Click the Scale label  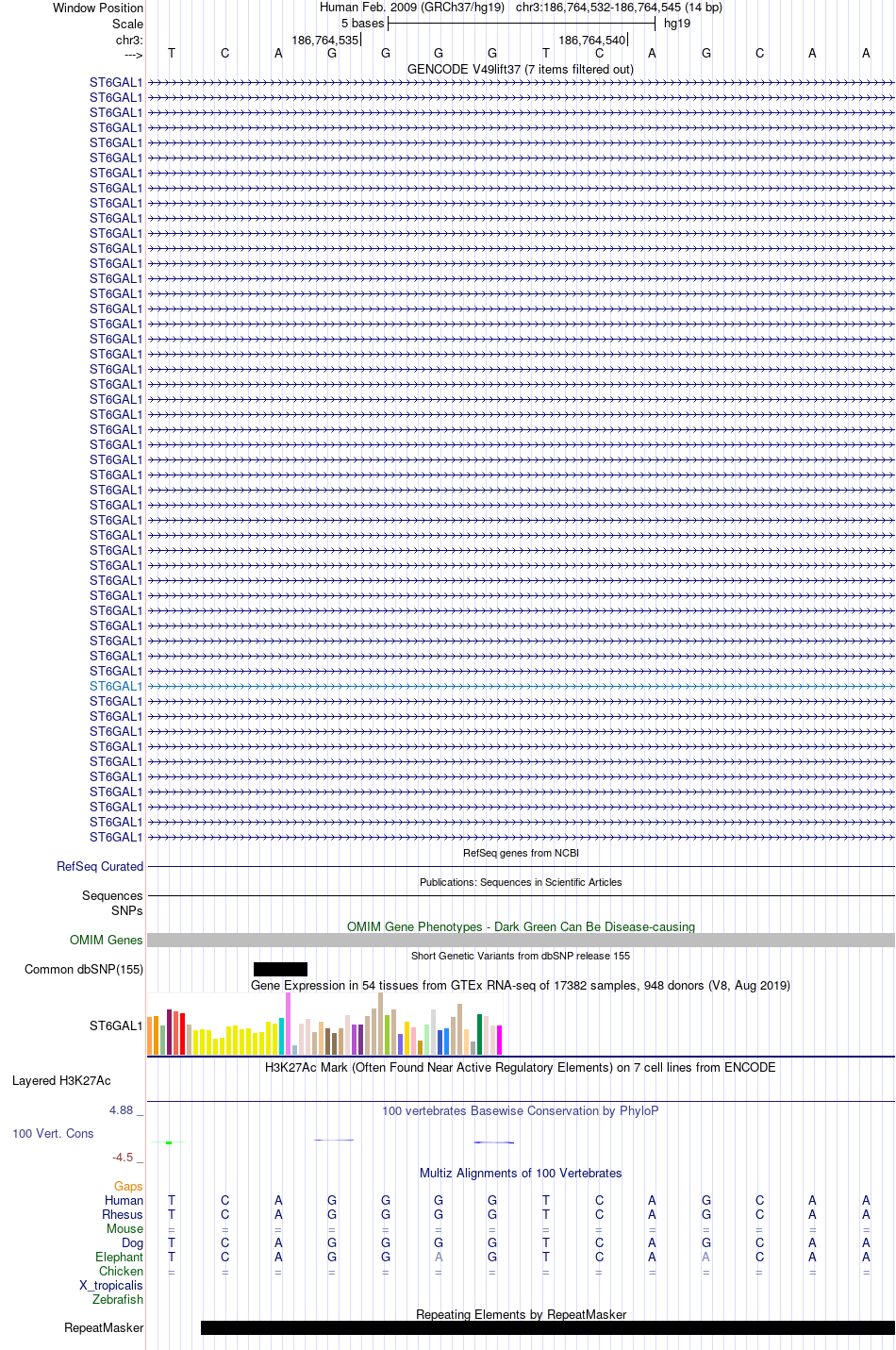(x=127, y=24)
